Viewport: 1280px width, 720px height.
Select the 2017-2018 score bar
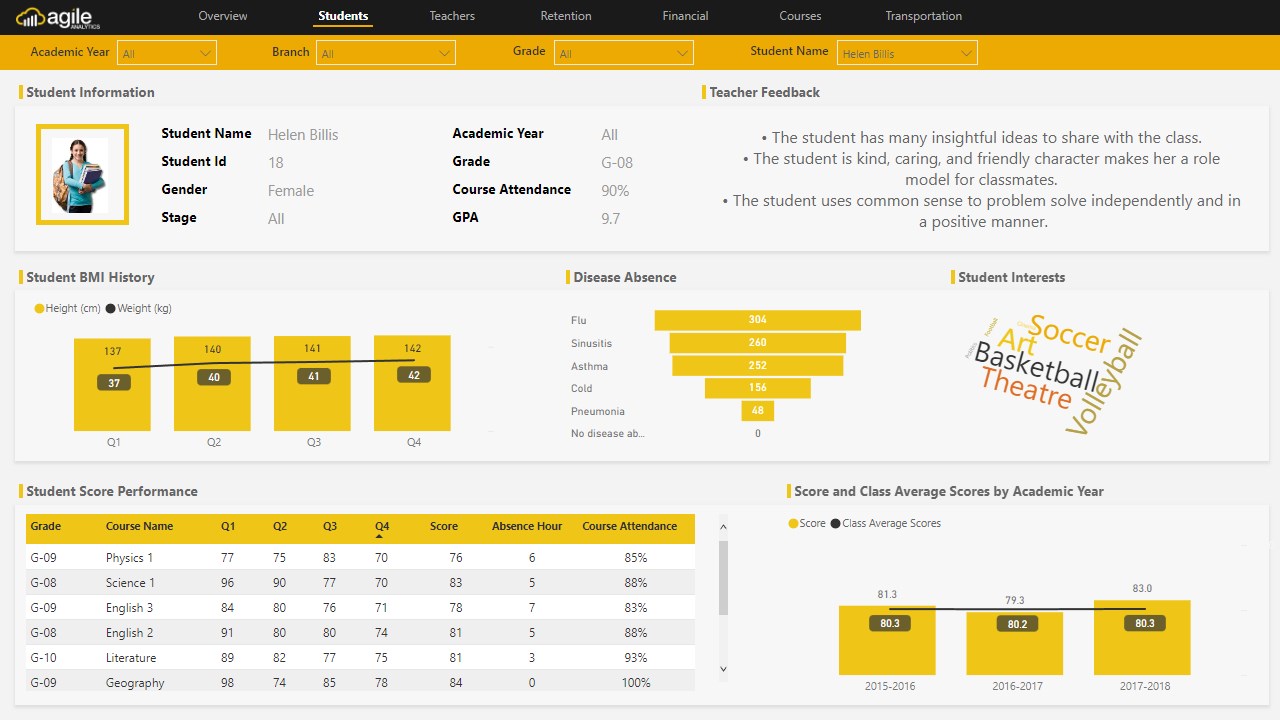(x=1143, y=637)
